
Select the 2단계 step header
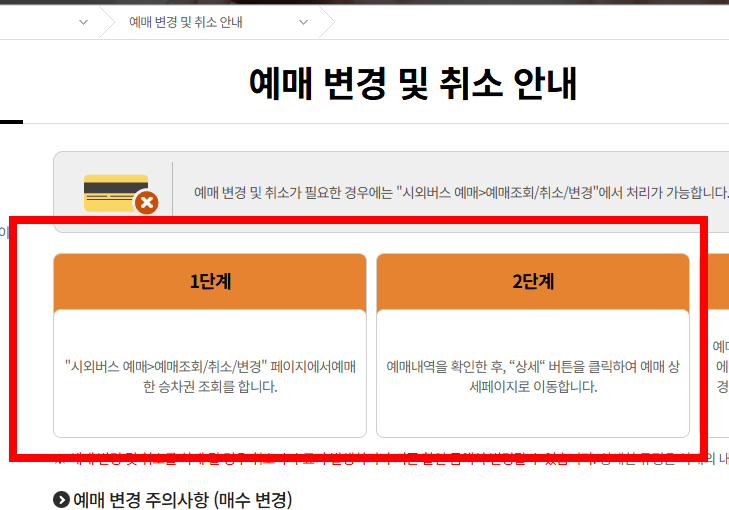coord(533,282)
